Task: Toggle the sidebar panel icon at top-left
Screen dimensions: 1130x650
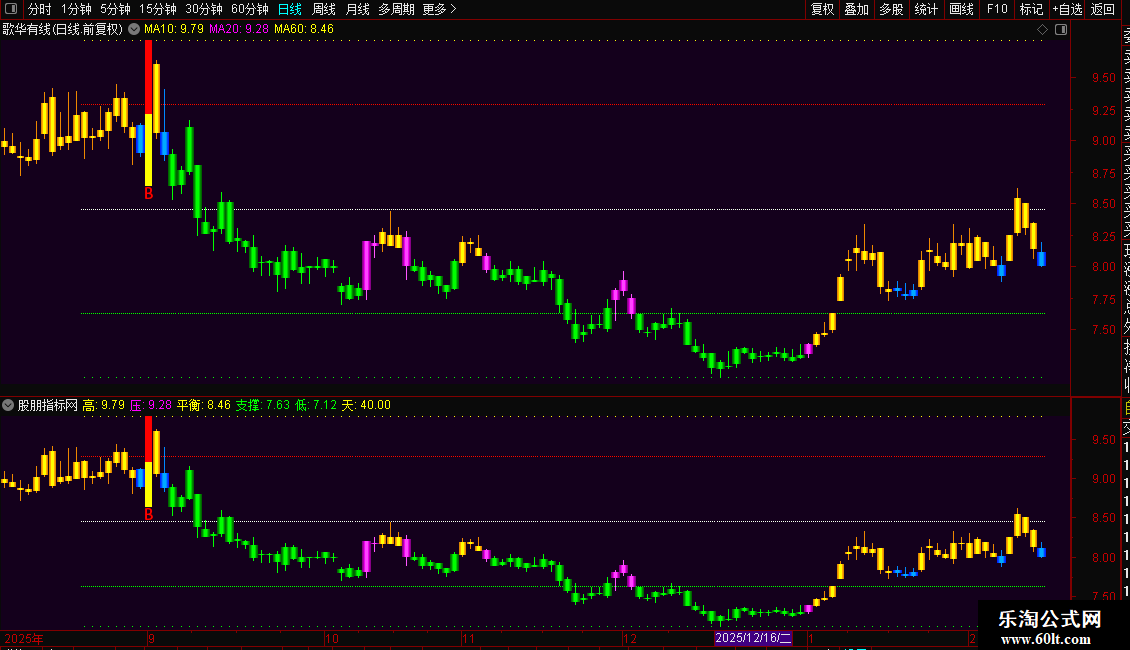Action: pos(11,9)
